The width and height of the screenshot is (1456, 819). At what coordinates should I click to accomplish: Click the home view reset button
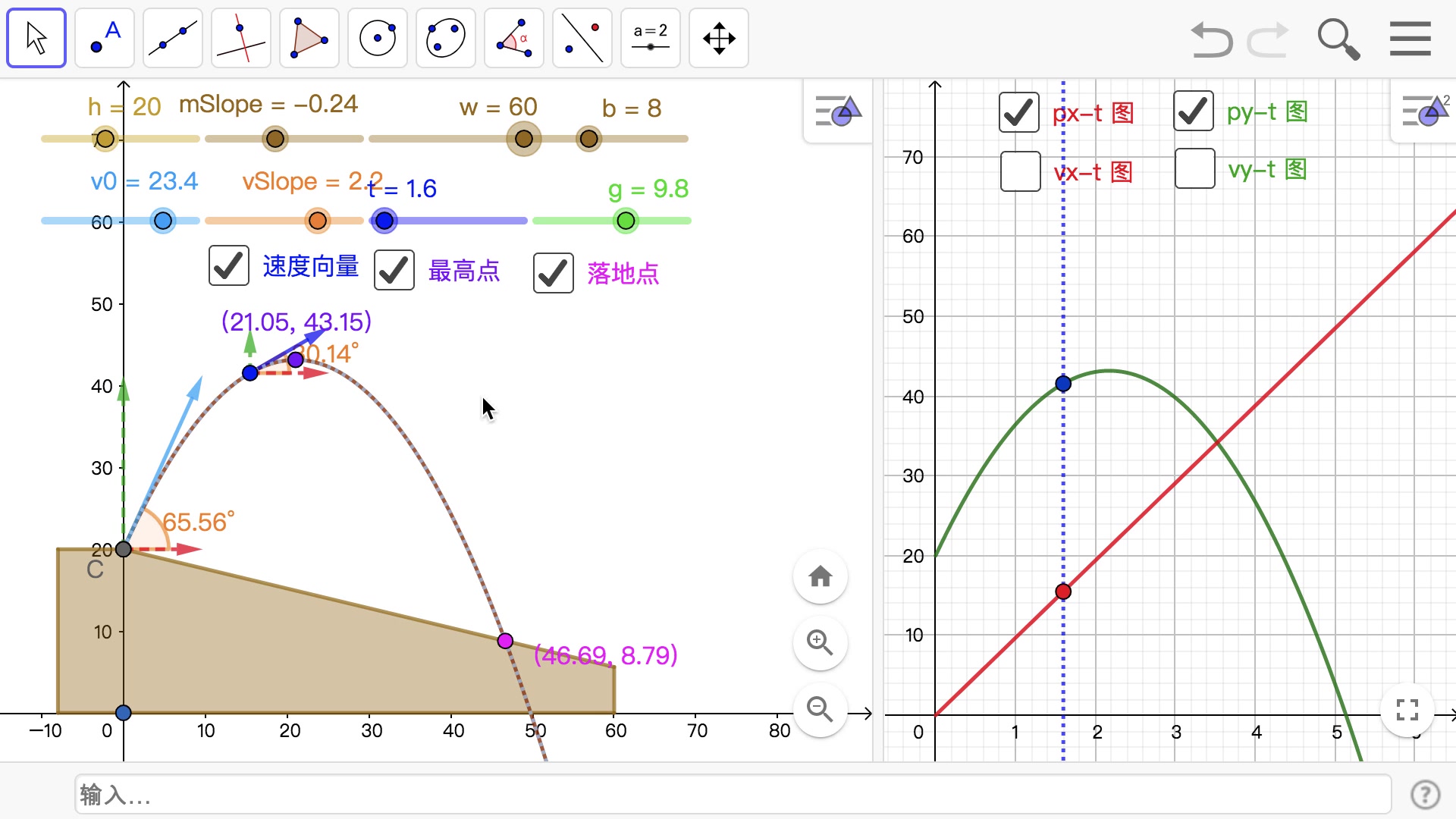click(x=820, y=576)
